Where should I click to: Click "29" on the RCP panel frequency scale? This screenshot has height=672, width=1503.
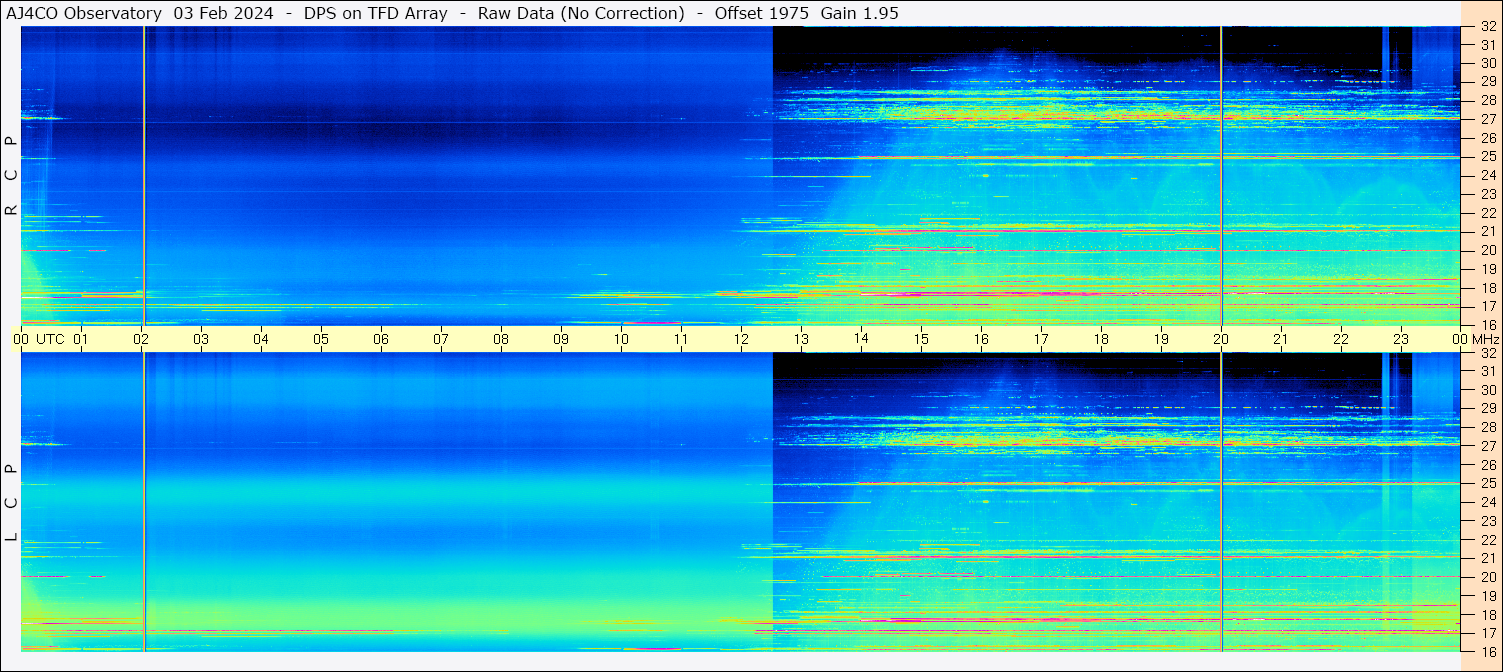tap(1487, 82)
